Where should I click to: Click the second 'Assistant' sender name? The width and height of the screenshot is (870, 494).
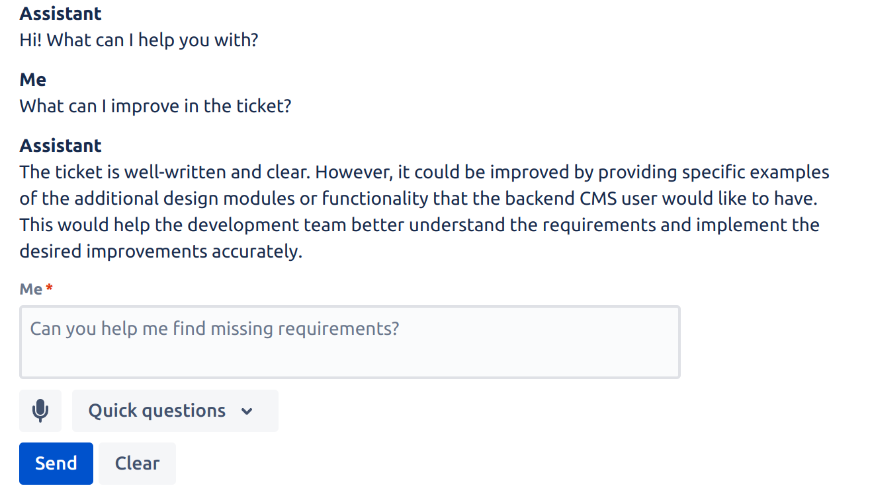coord(60,146)
